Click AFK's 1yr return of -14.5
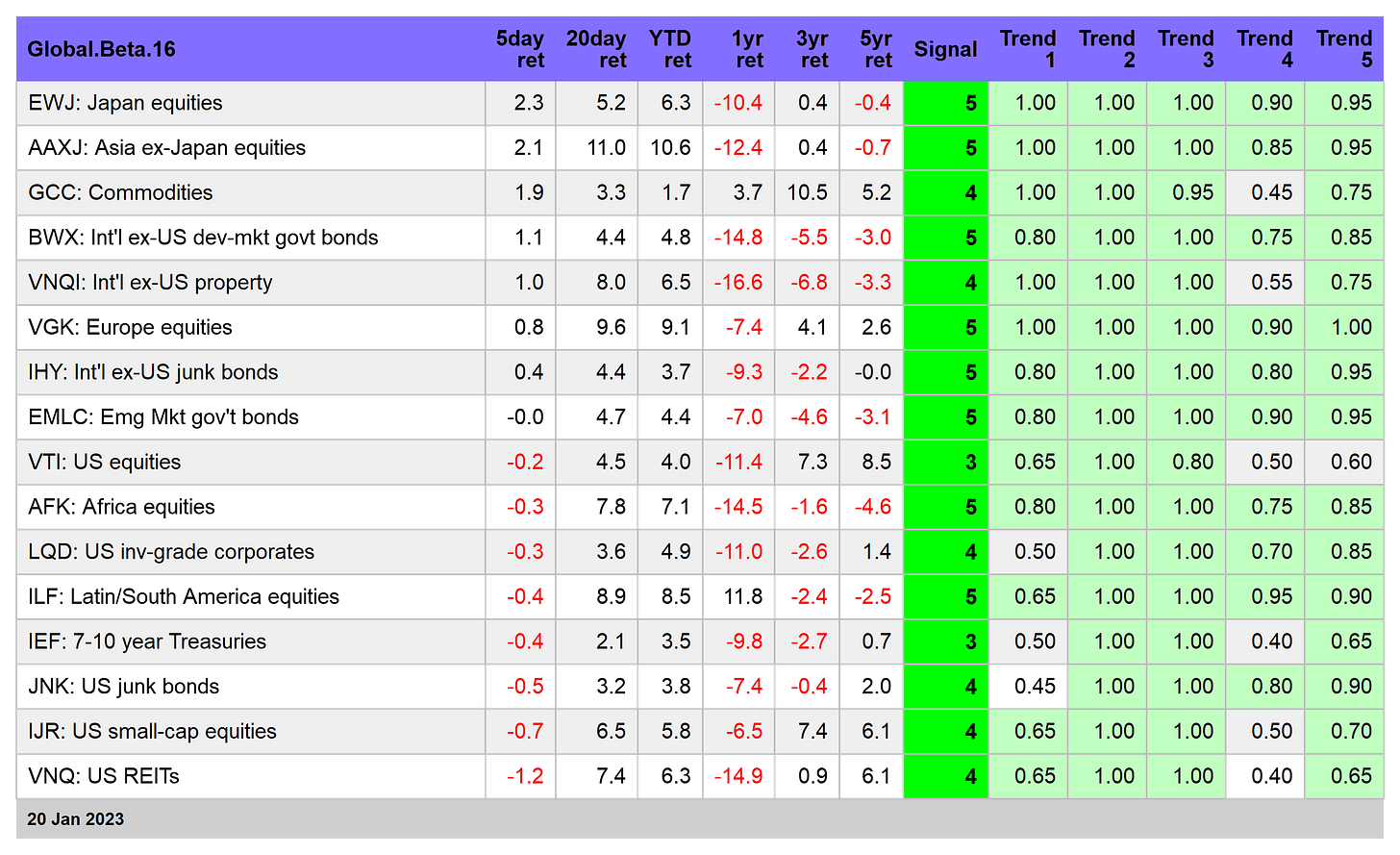 click(x=738, y=507)
